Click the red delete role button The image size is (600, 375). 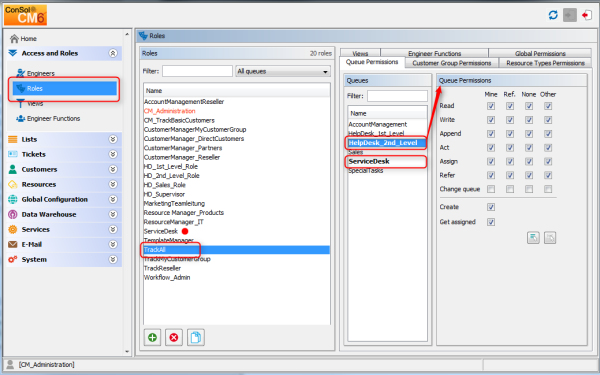[x=174, y=338]
